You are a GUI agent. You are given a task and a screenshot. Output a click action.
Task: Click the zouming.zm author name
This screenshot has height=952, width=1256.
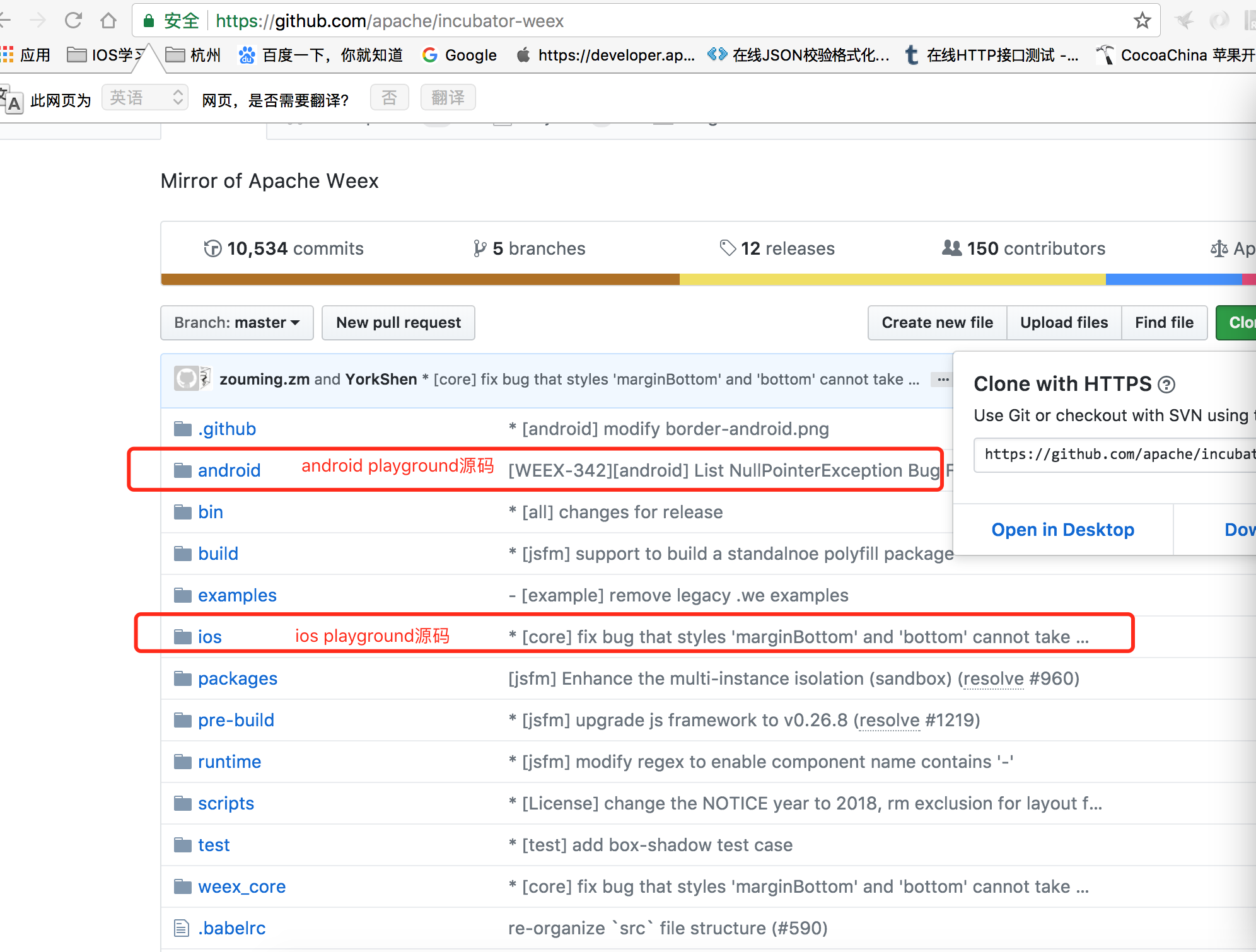click(x=264, y=379)
